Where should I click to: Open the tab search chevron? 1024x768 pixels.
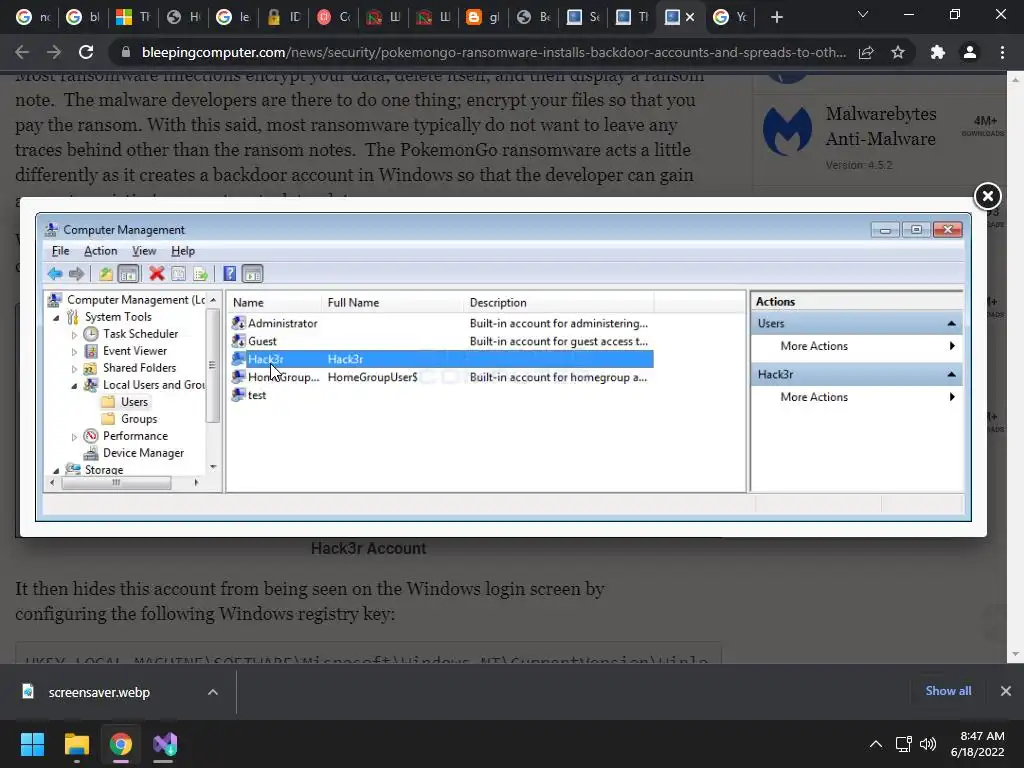(863, 14)
